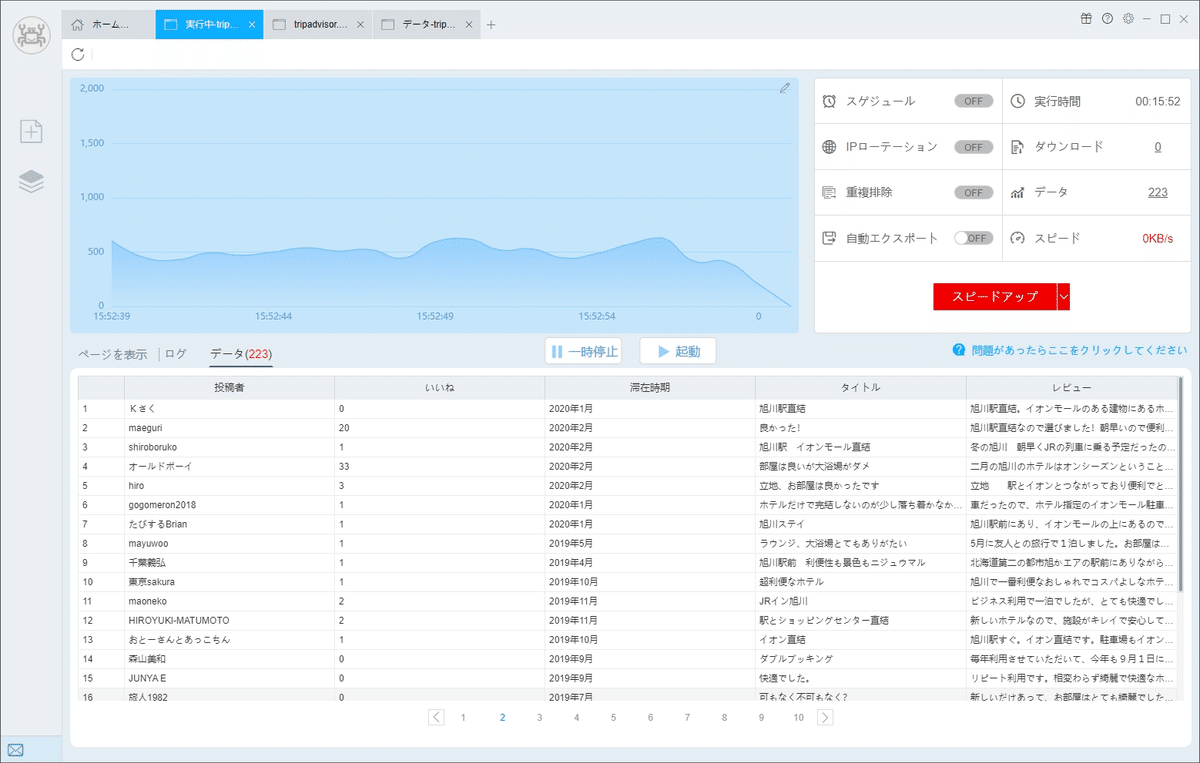Screen dimensions: 1200x763
Task: Click 起動 start button
Action: pos(678,351)
